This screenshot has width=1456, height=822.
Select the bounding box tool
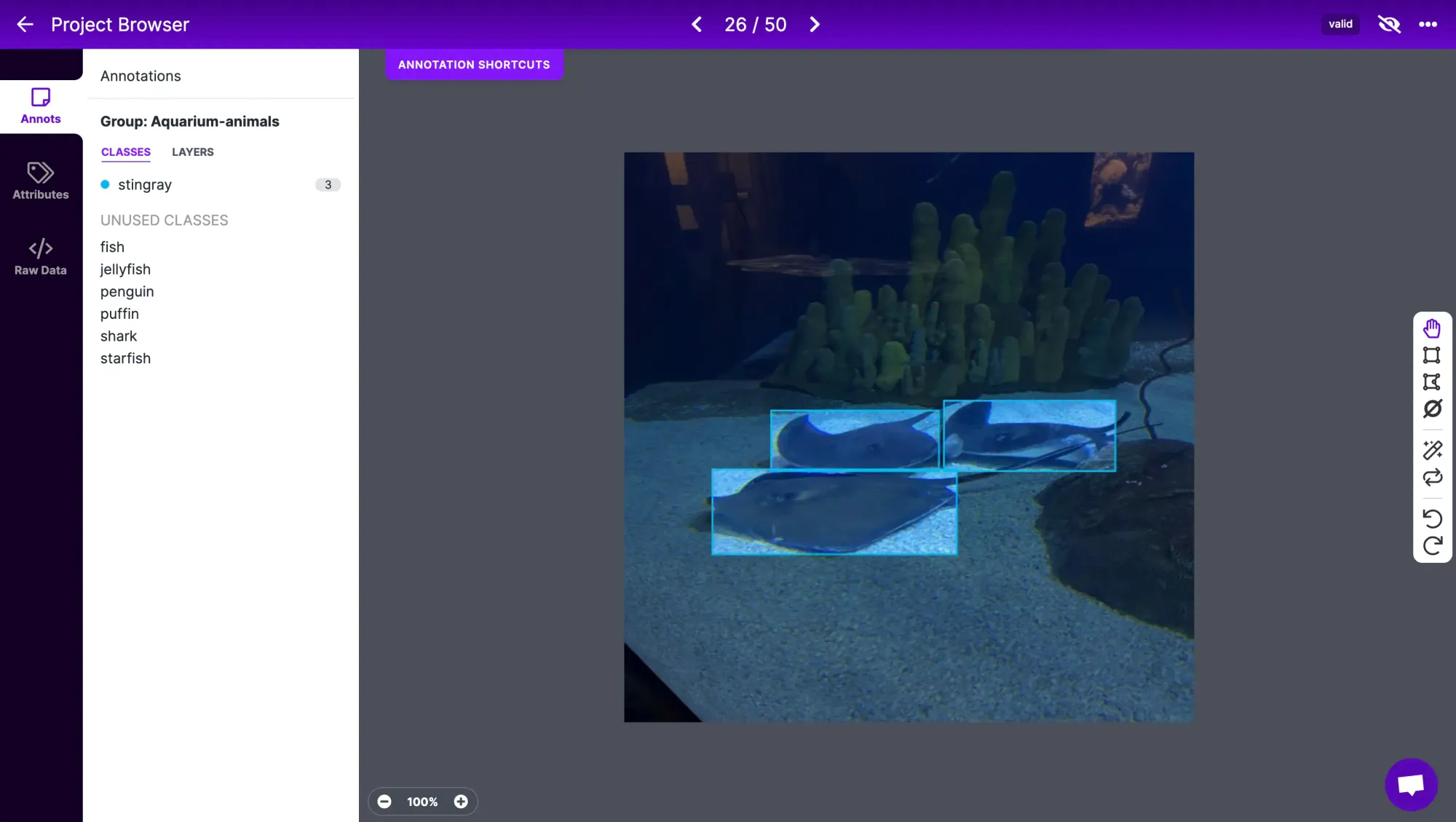(x=1432, y=355)
